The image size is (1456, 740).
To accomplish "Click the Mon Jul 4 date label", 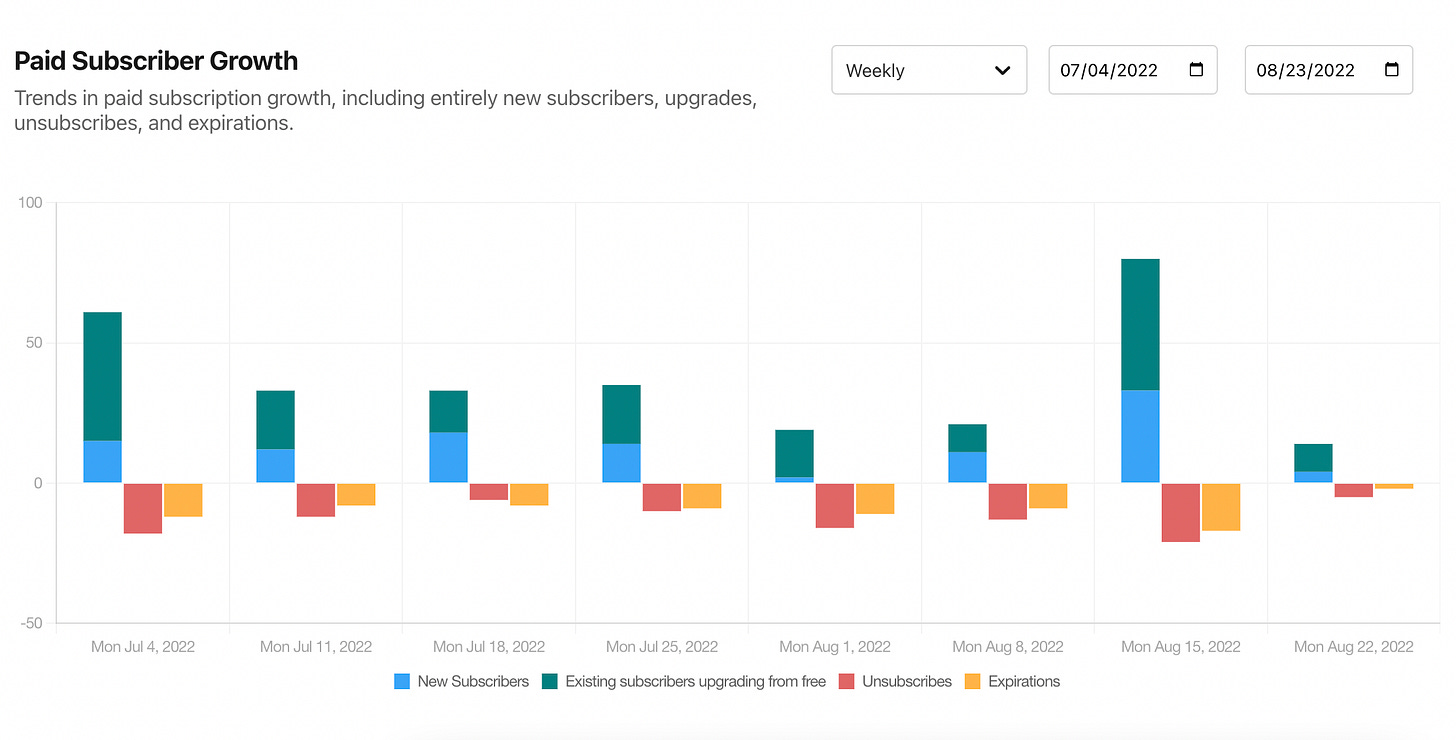I will [143, 646].
